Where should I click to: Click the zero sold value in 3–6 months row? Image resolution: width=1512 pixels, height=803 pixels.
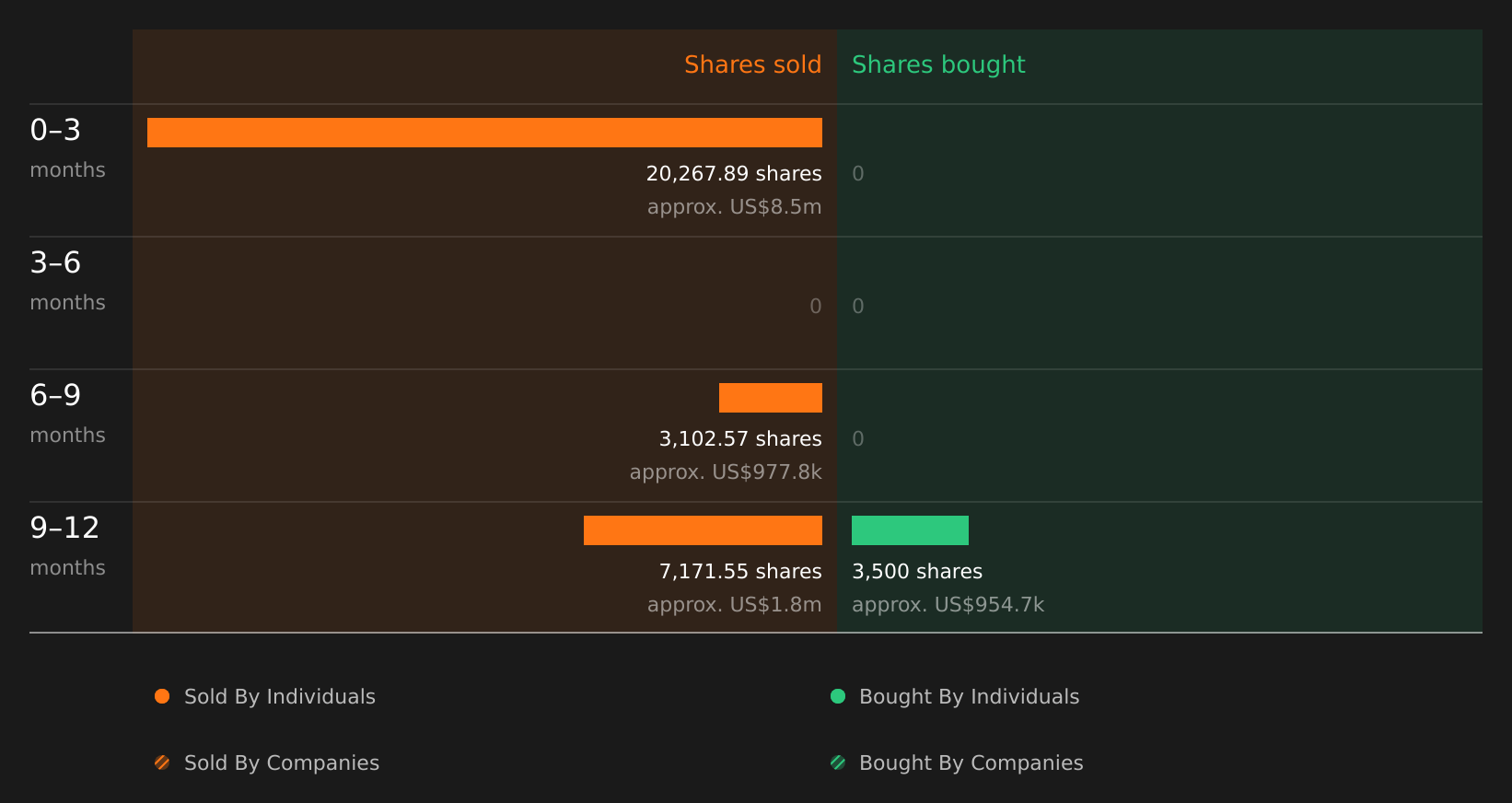click(816, 307)
